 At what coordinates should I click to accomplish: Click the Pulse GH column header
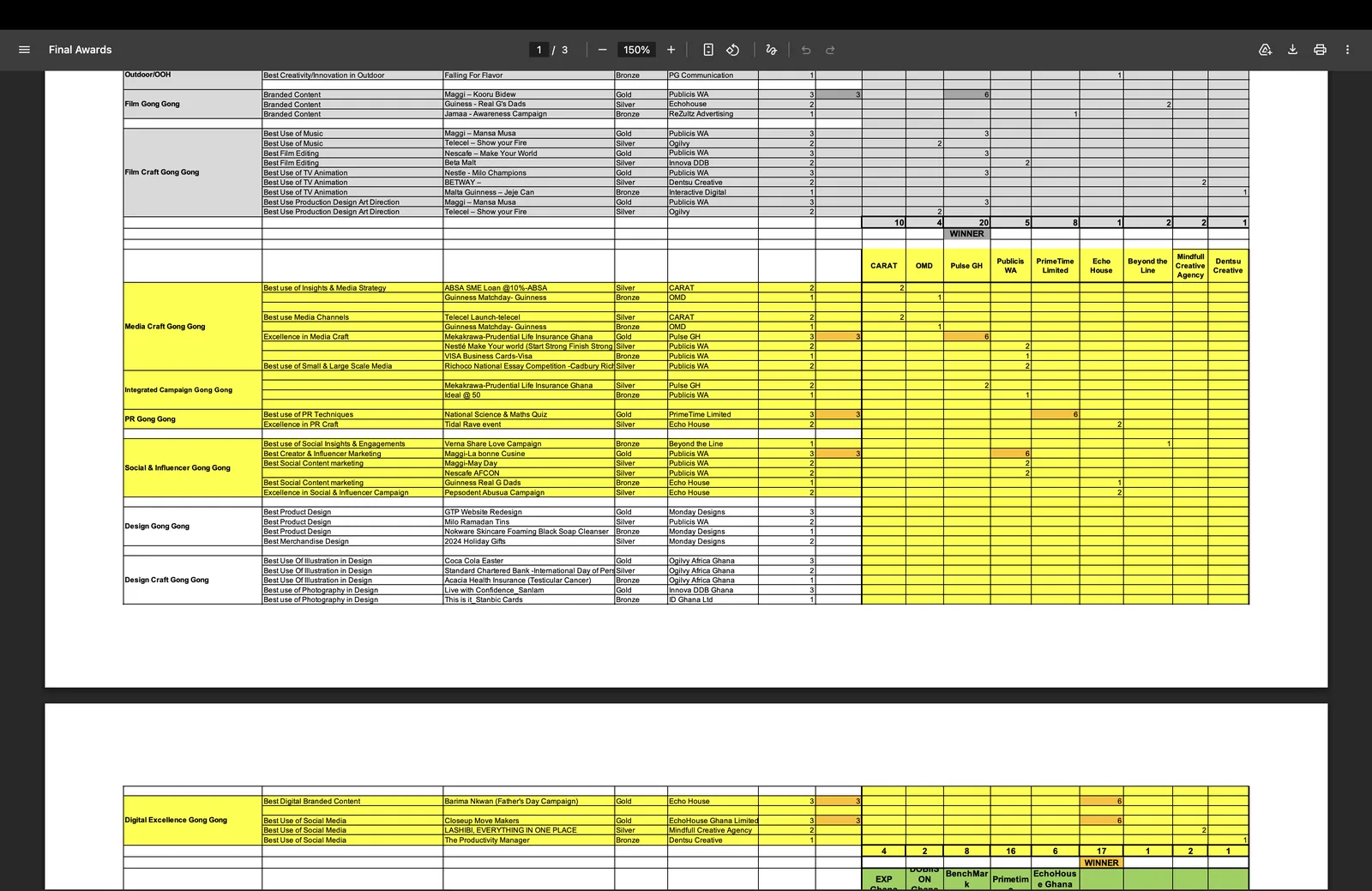click(966, 266)
